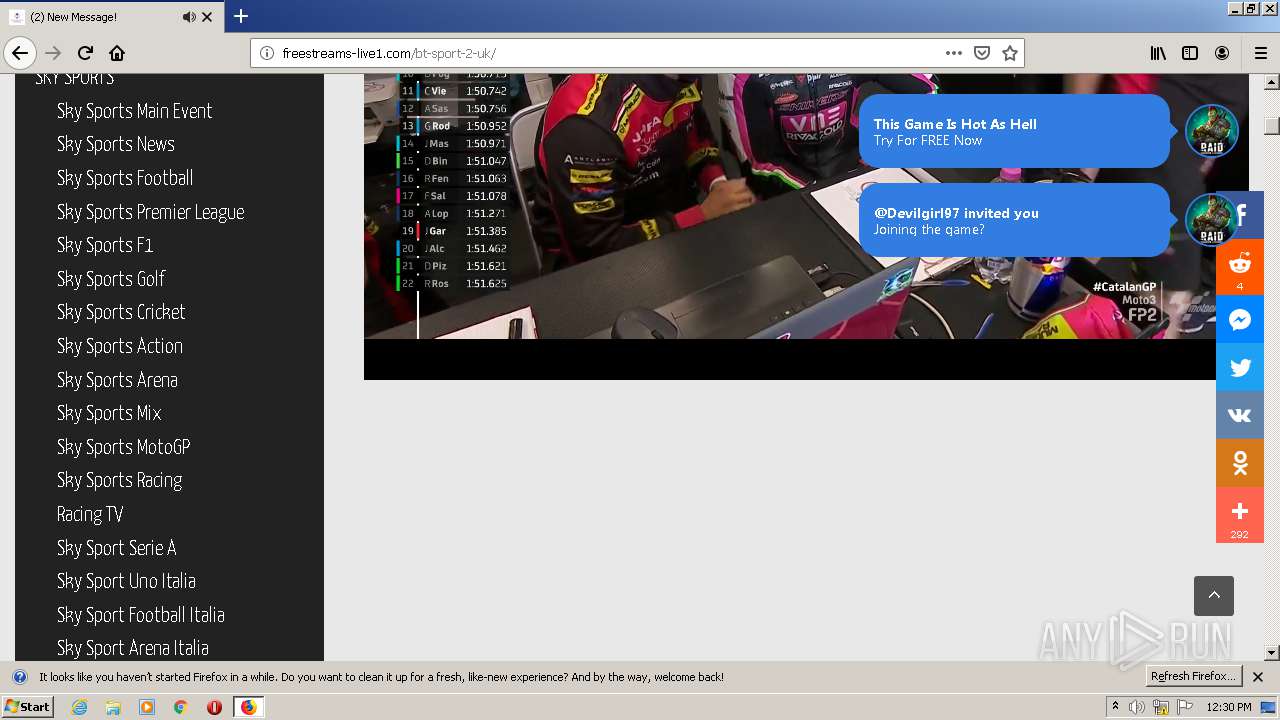Viewport: 1280px width, 720px height.
Task: Open Sky Sports F1 link
Action: coord(105,245)
